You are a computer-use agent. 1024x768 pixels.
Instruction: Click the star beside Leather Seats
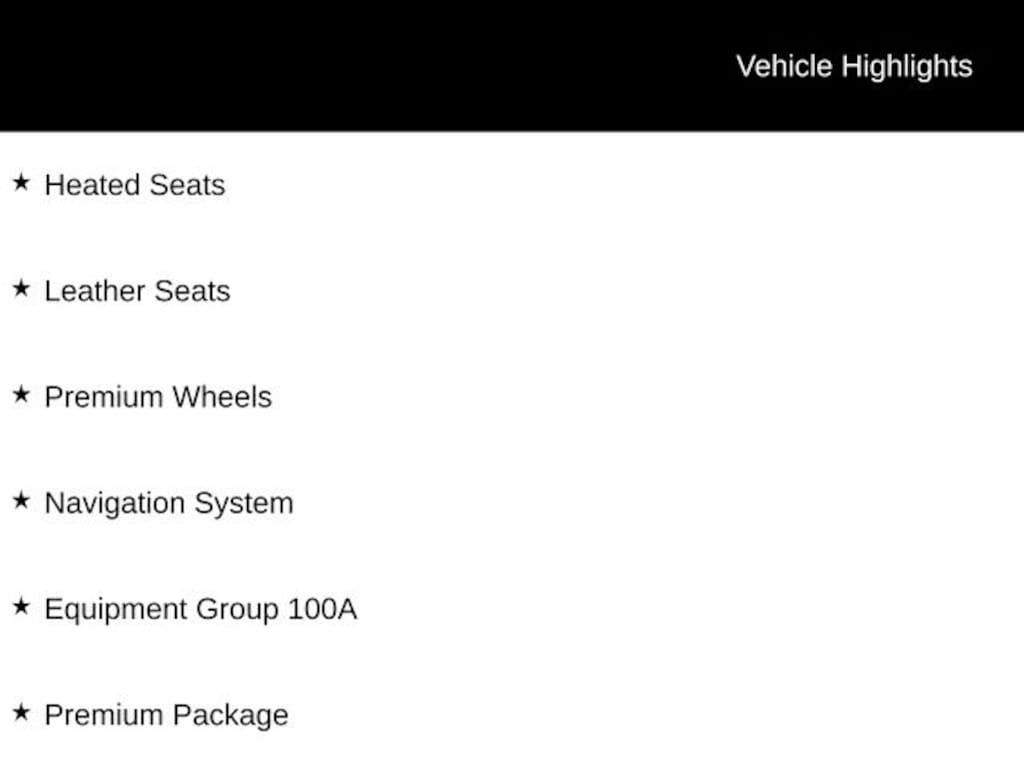coord(21,289)
